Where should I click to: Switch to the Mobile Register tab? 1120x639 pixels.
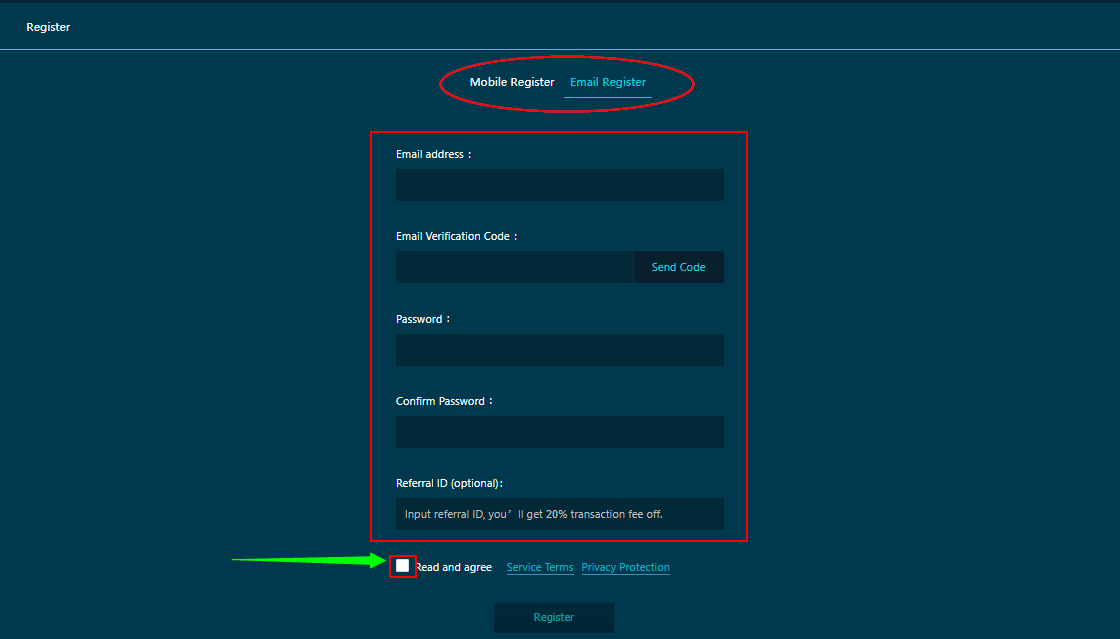pos(511,82)
